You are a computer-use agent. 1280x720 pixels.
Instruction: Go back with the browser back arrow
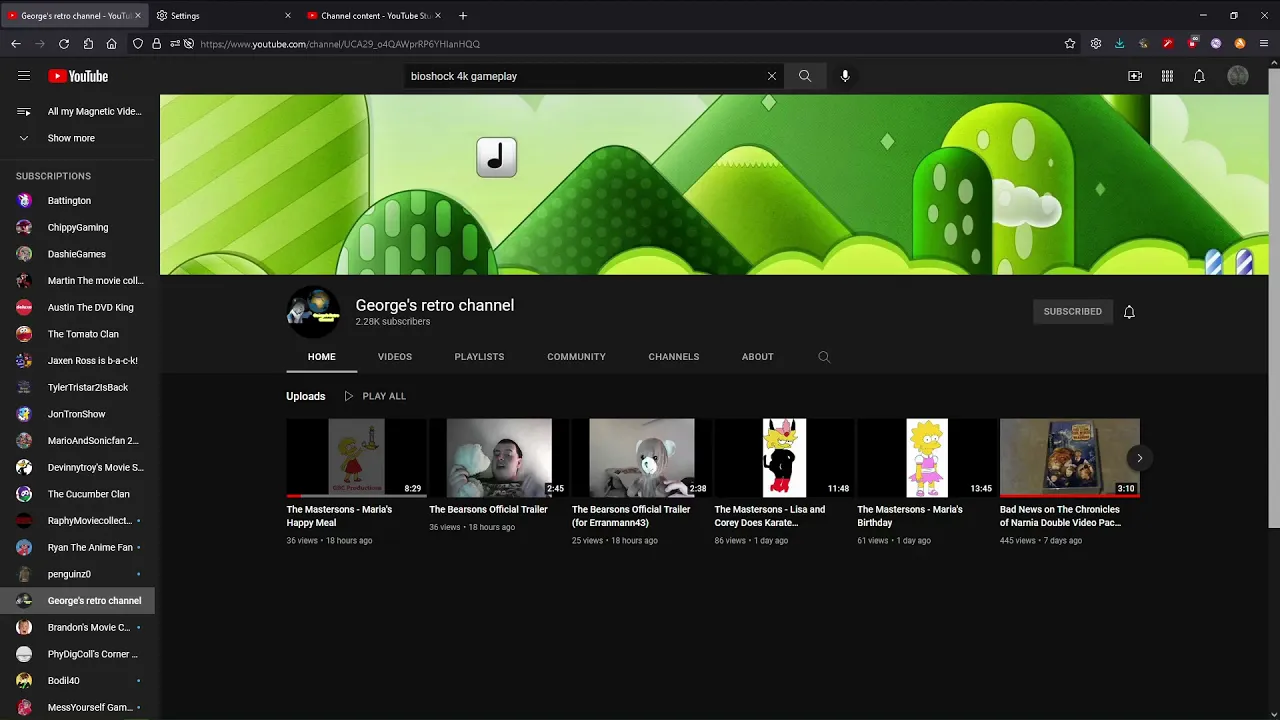coord(16,44)
